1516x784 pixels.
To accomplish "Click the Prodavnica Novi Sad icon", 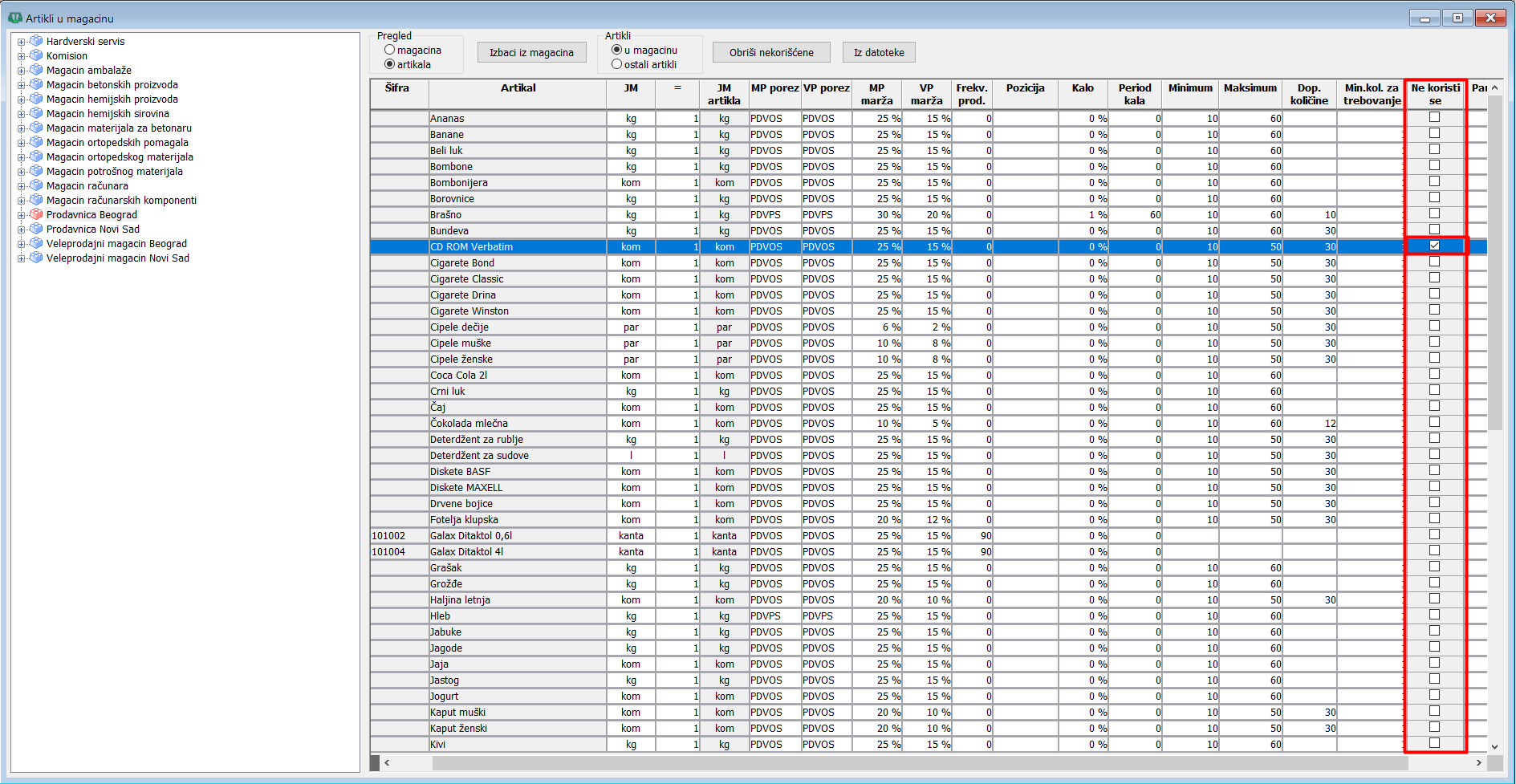I will pos(36,229).
